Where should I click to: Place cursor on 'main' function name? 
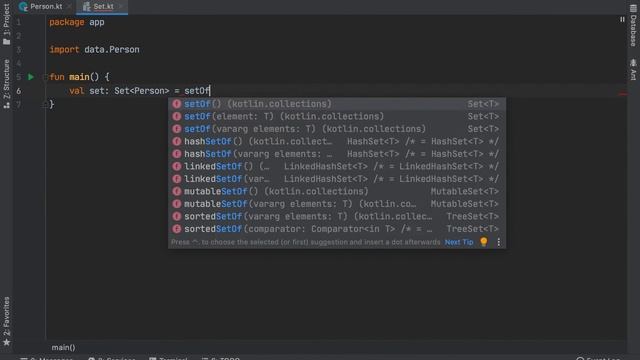[x=79, y=77]
